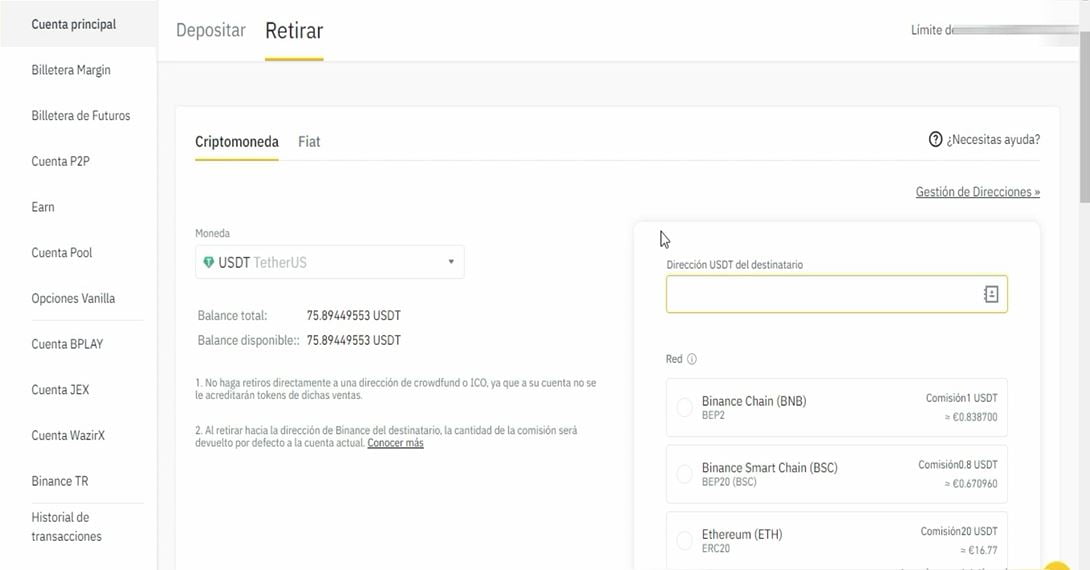Select Binance Chain (BNB) network radio button
Image resolution: width=1090 pixels, height=570 pixels.
685,407
